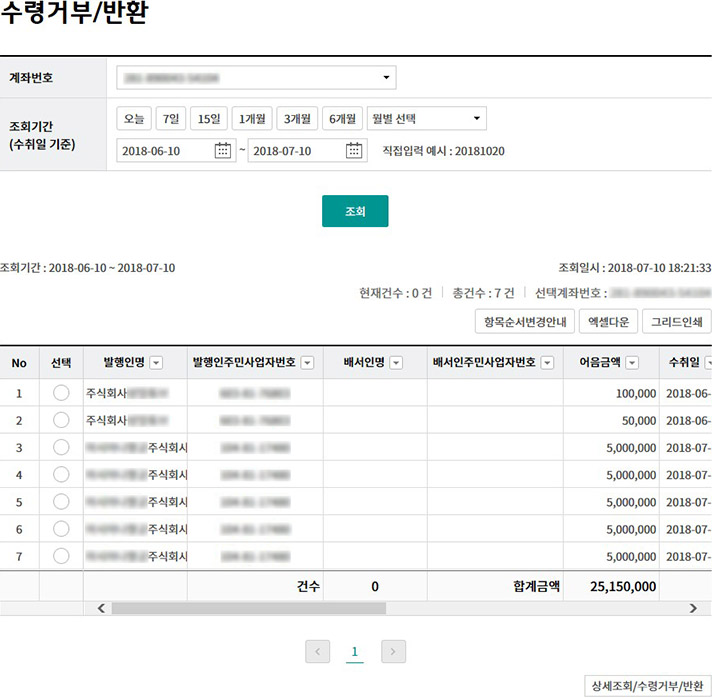Viewport: 712px width, 698px height.
Task: Click the 발행인명 column filter arrow
Action: tap(157, 363)
